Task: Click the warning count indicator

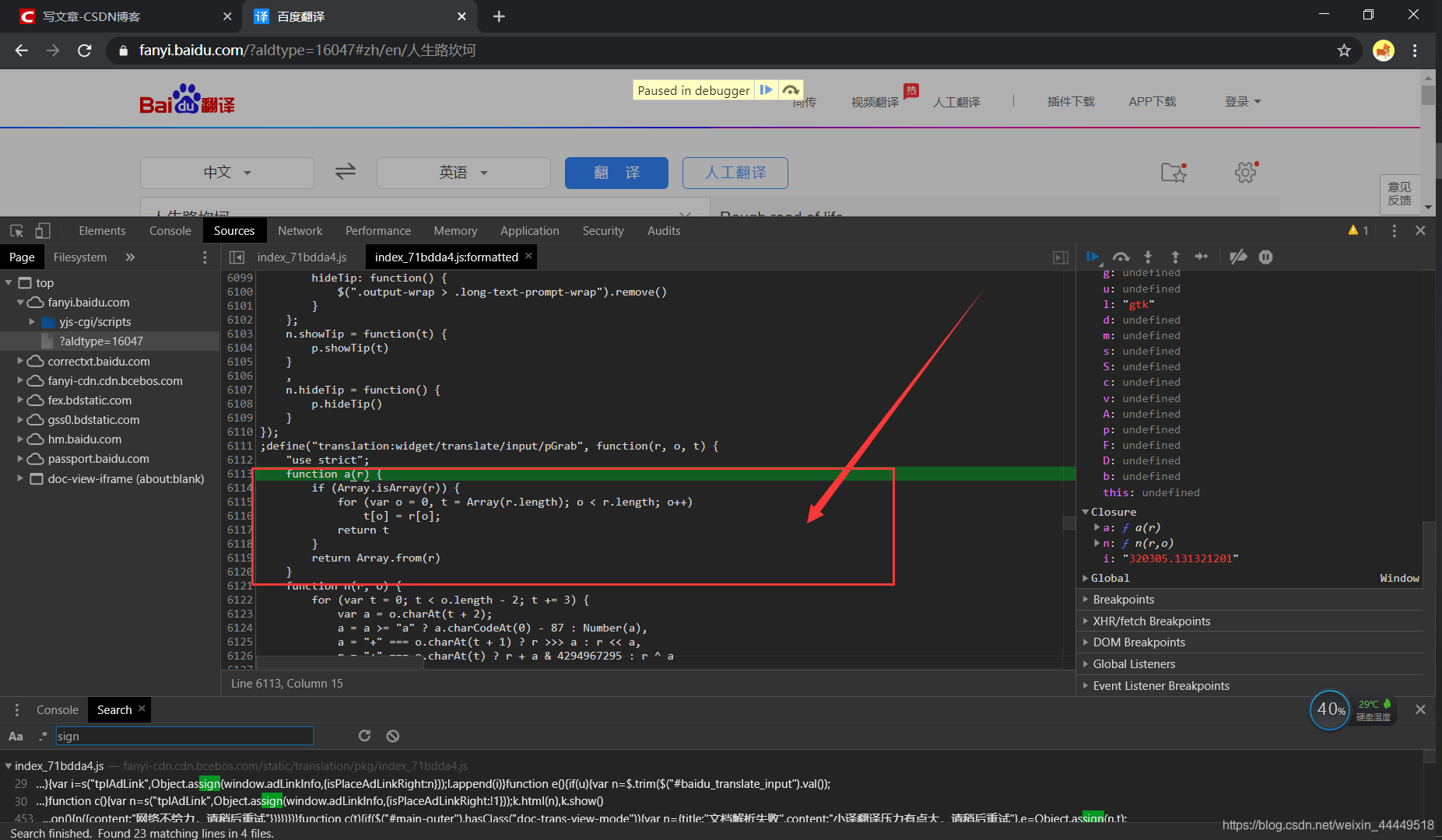Action: pos(1358,231)
